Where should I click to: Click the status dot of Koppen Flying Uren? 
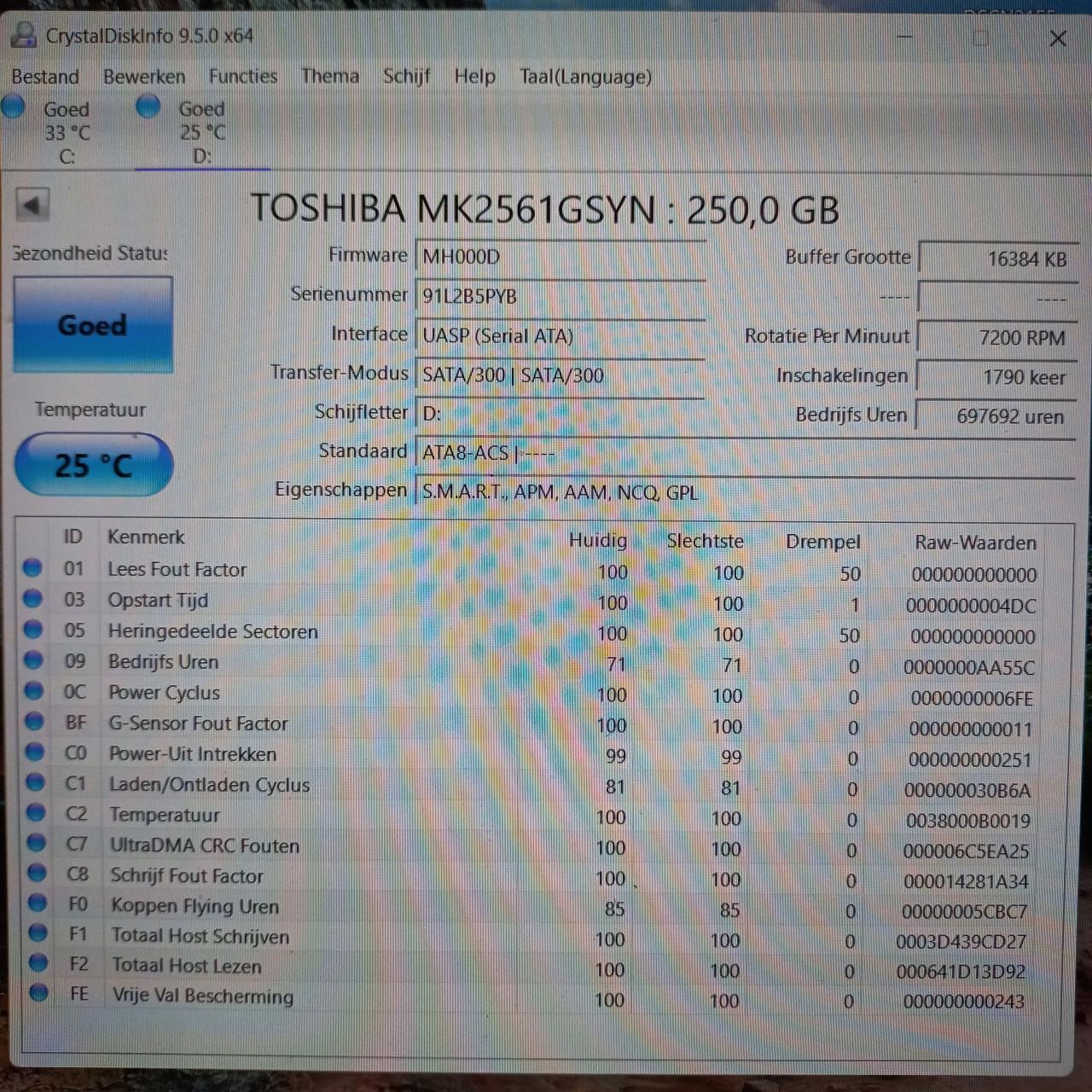click(x=38, y=903)
